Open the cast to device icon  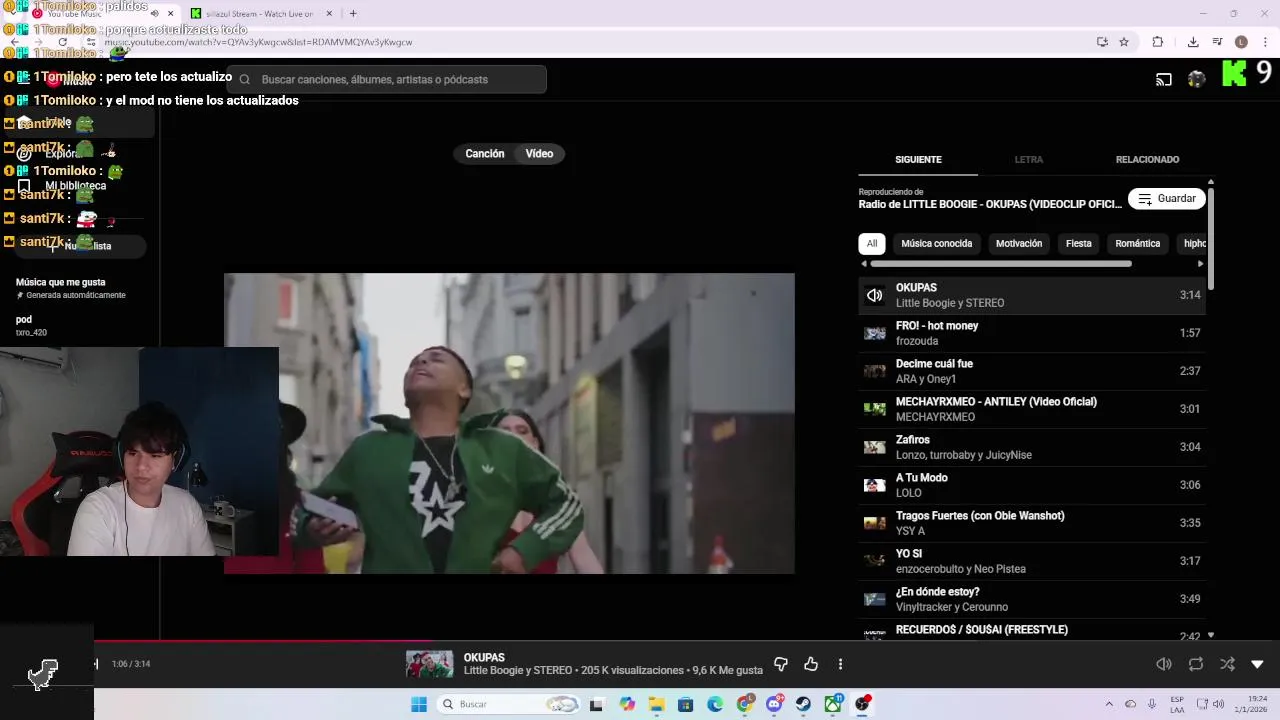tap(1164, 80)
